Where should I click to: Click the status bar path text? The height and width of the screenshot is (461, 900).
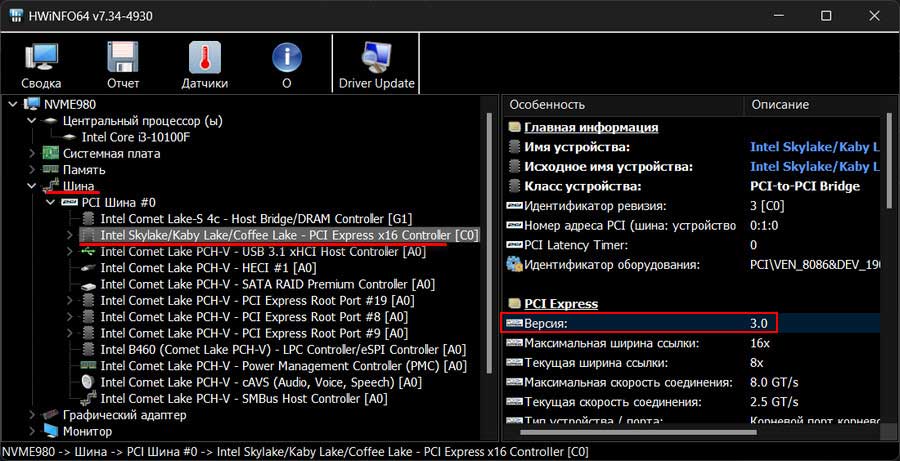tap(295, 451)
